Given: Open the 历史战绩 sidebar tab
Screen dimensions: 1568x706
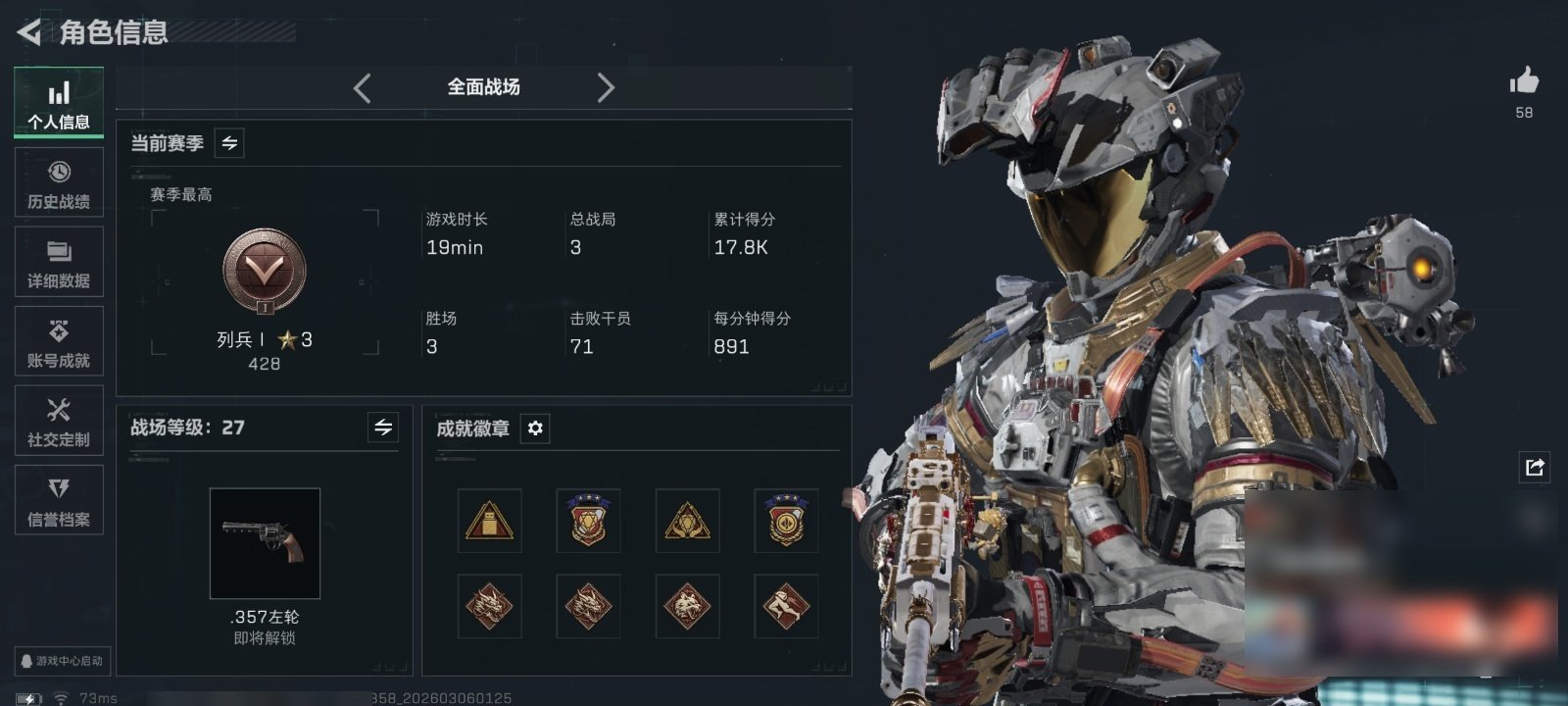Looking at the screenshot, I should pos(59,183).
